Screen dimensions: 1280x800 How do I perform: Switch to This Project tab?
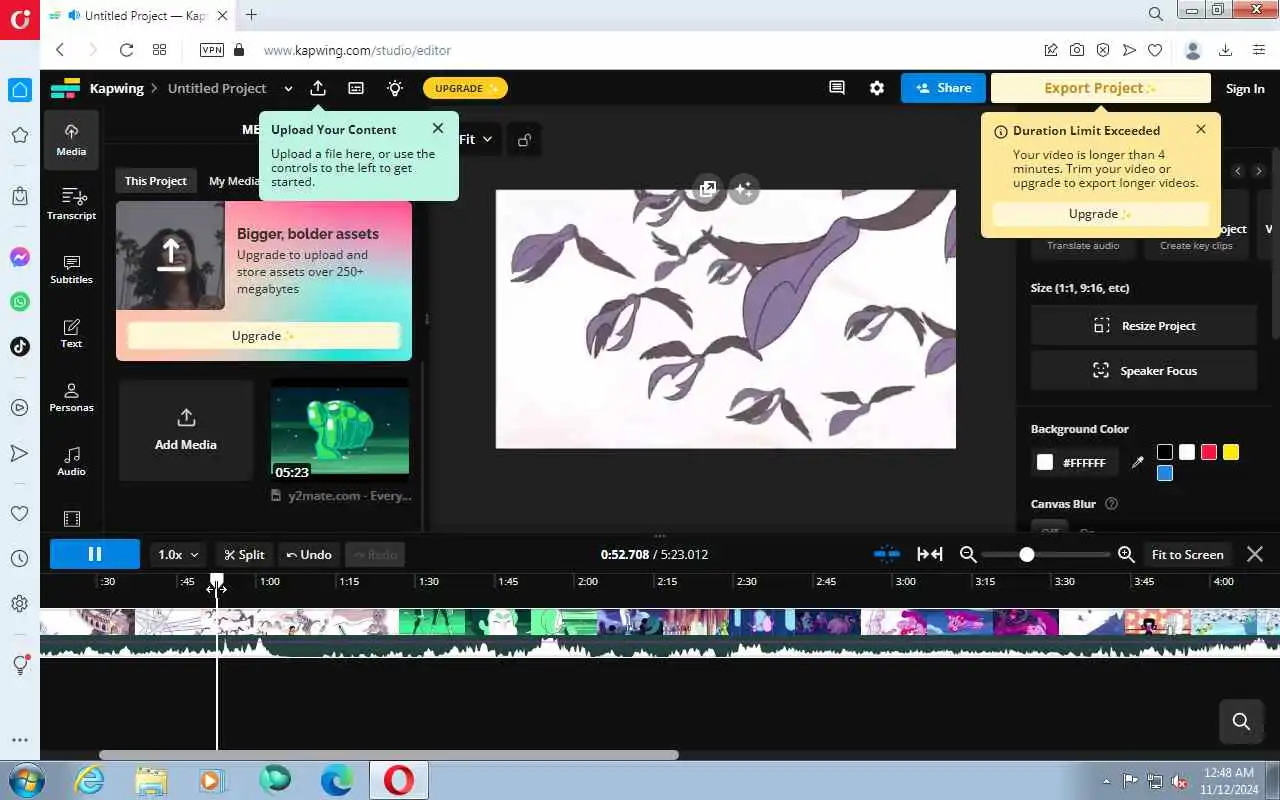[x=155, y=181]
